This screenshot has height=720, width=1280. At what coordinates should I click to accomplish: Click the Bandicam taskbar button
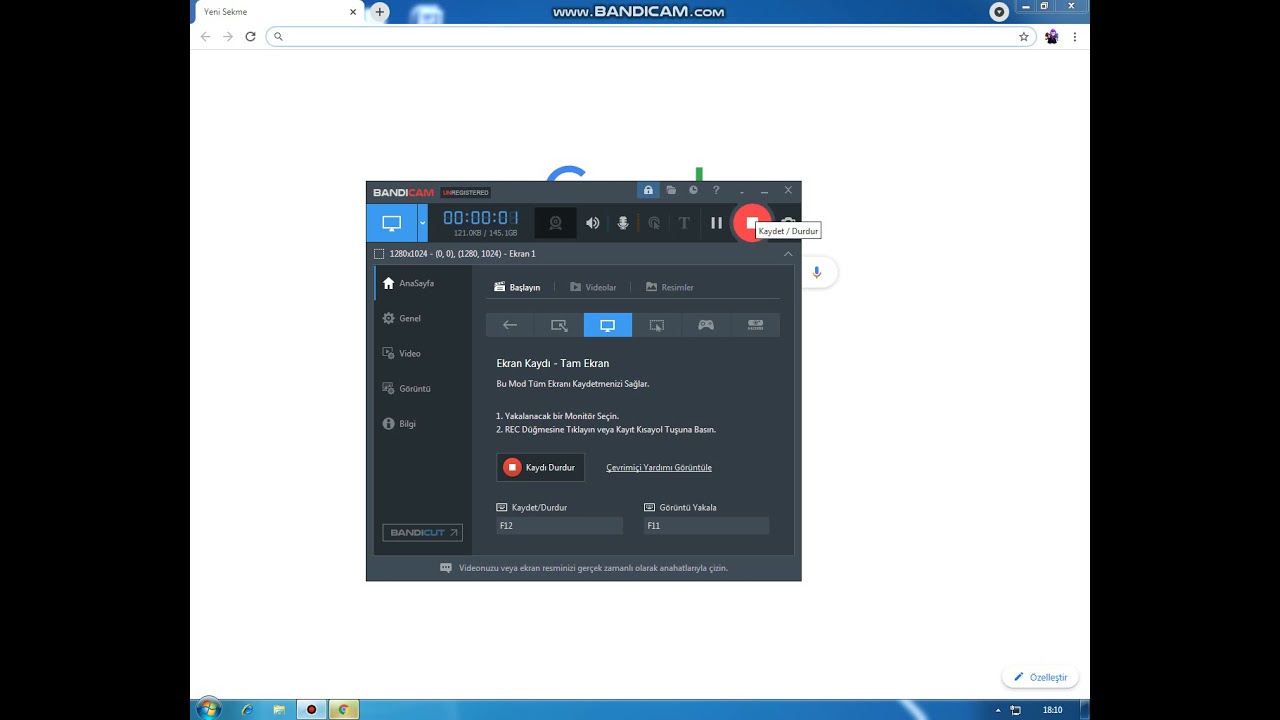(311, 710)
